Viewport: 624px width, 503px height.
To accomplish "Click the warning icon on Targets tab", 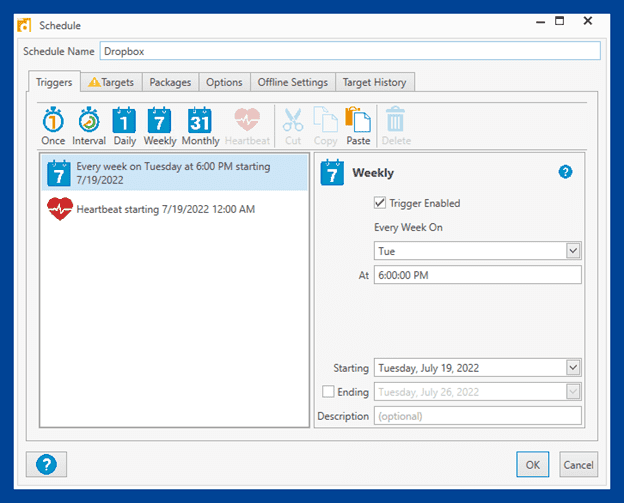I will pos(94,82).
